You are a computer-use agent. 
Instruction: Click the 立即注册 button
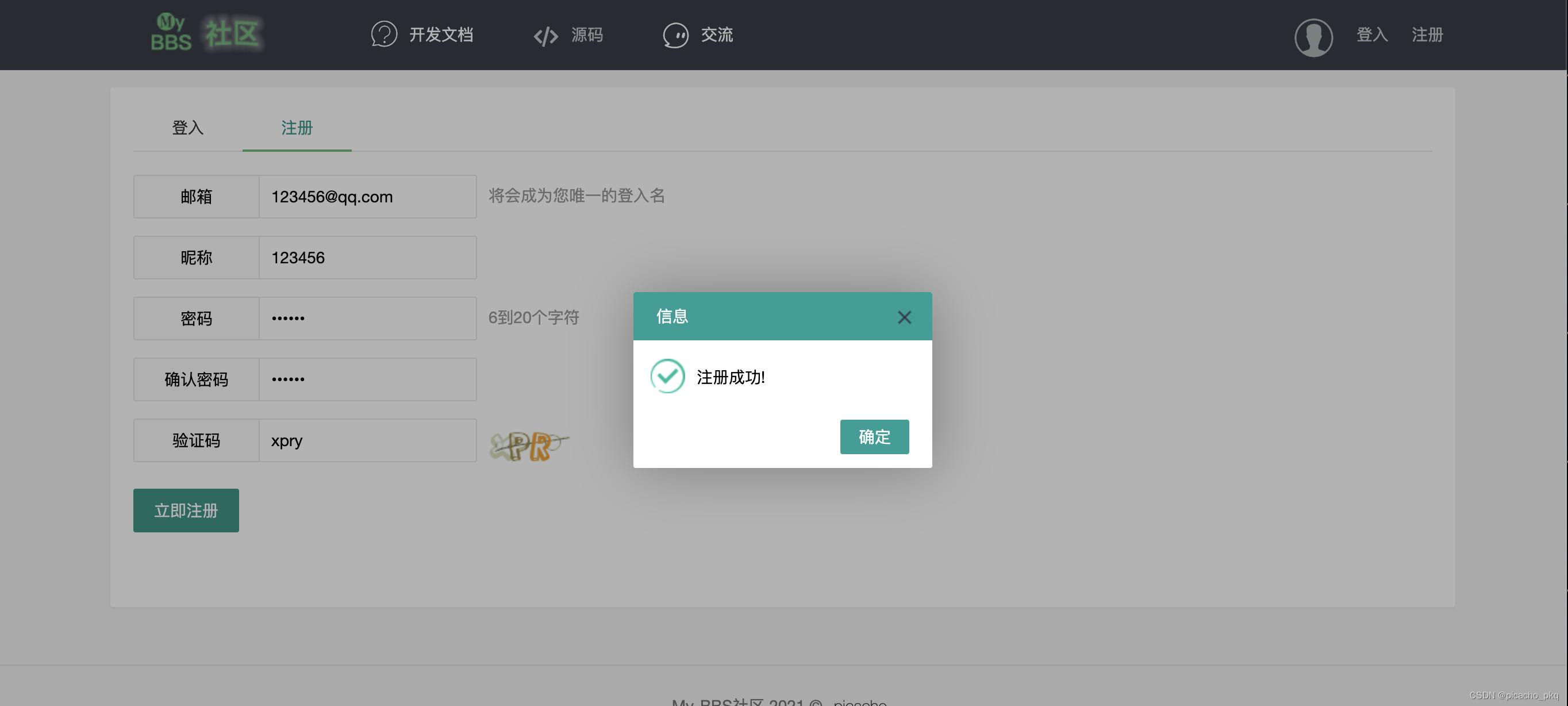click(x=186, y=510)
